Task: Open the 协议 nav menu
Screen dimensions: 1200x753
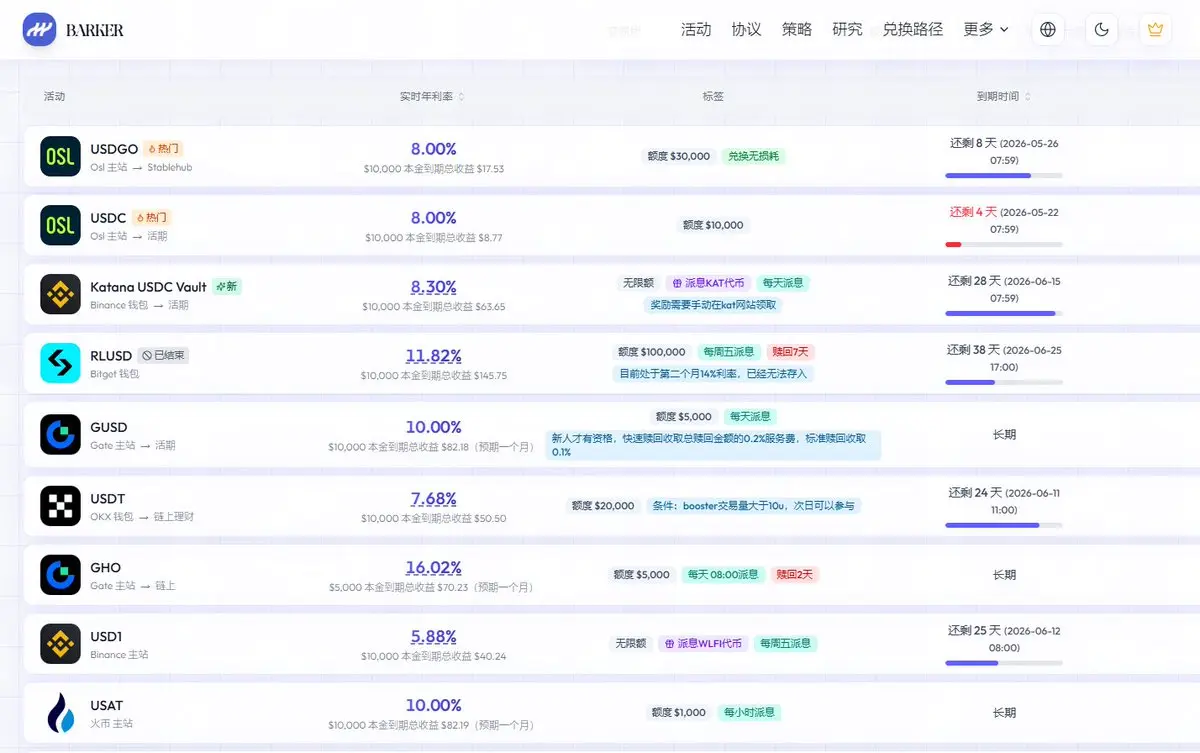Action: [x=746, y=29]
